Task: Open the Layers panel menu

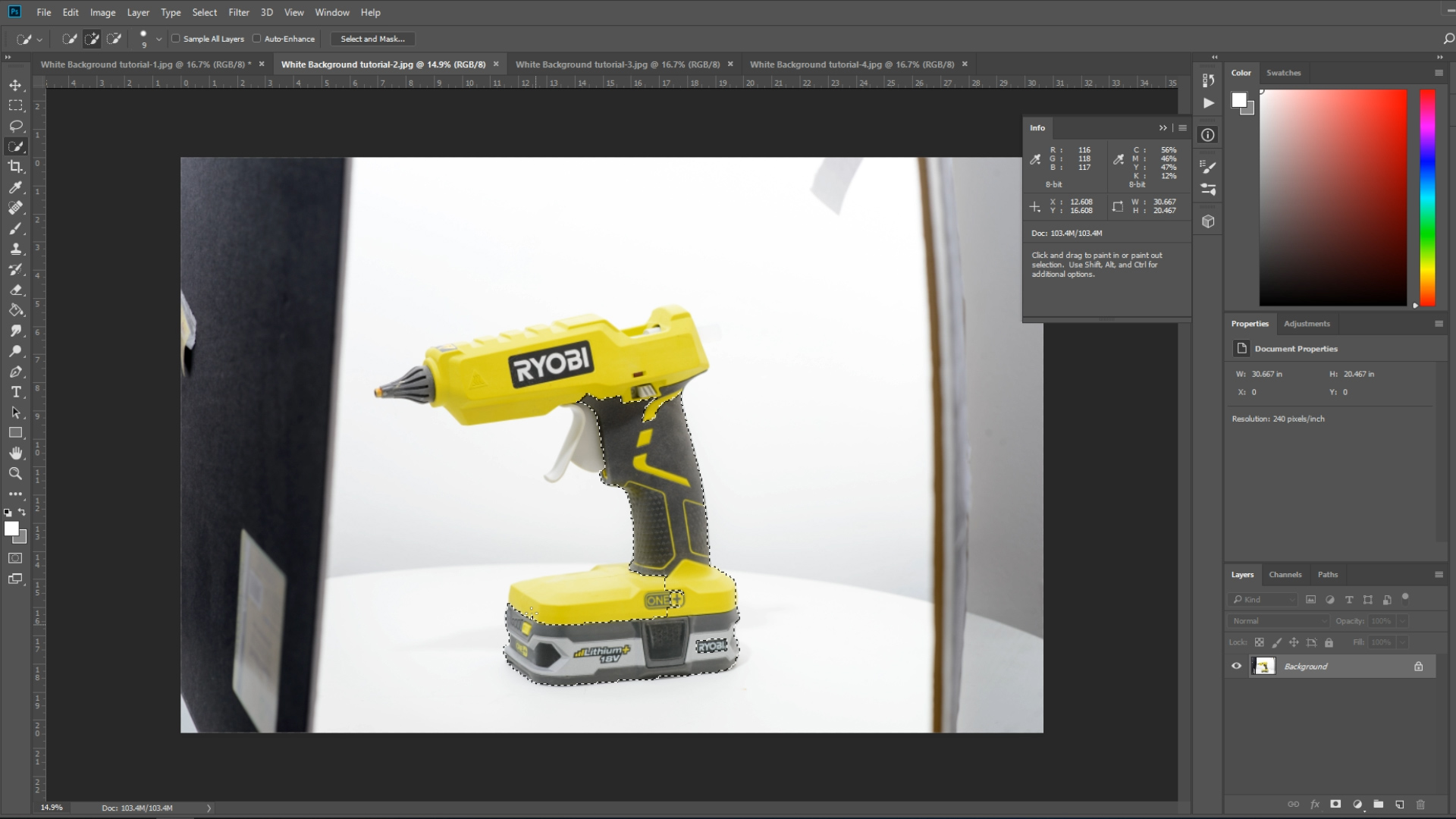Action: [1439, 575]
